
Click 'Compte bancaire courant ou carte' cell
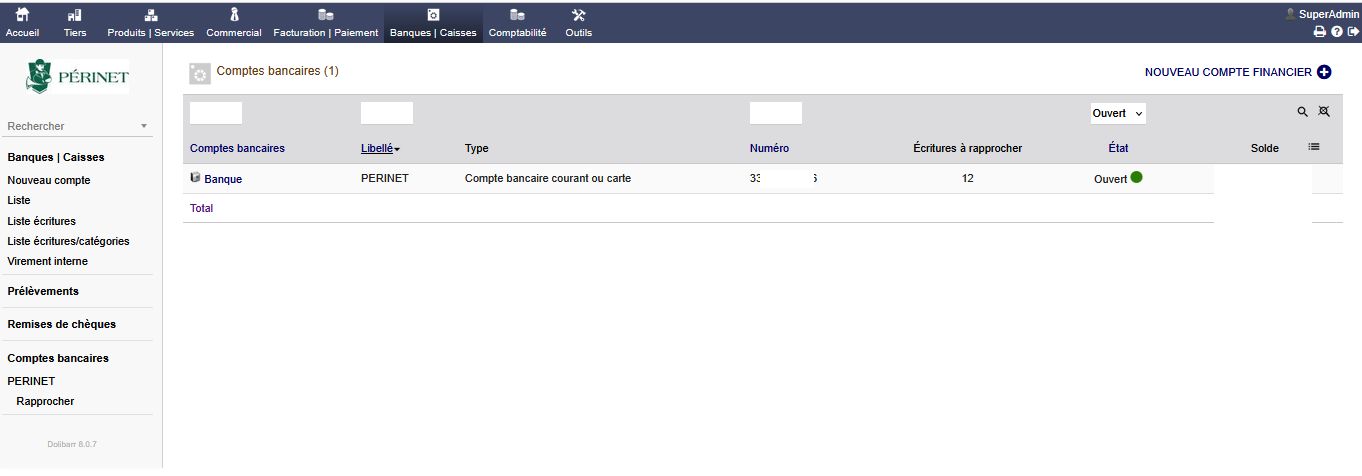pyautogui.click(x=548, y=178)
